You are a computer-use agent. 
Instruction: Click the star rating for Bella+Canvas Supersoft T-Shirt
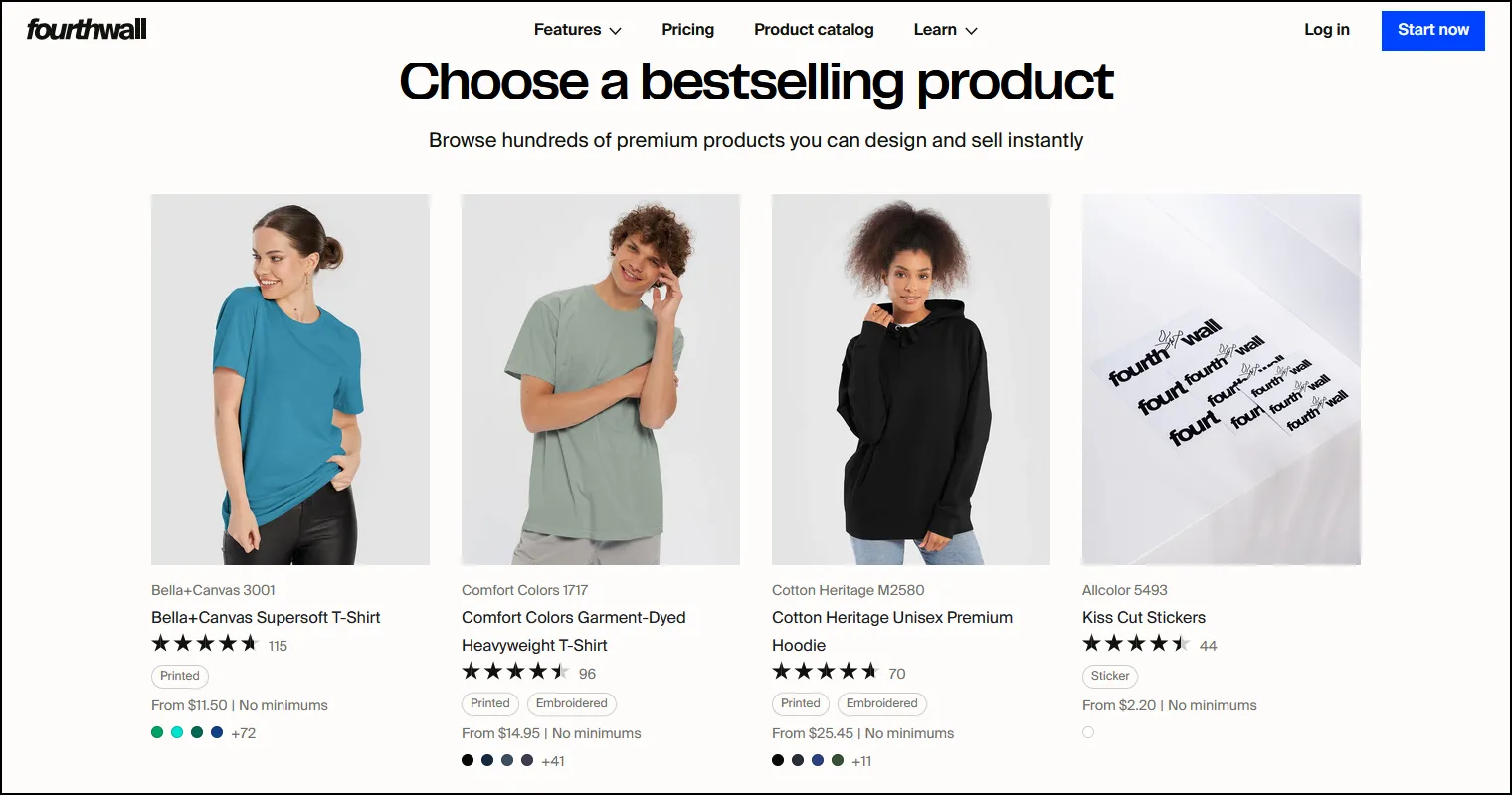point(205,644)
